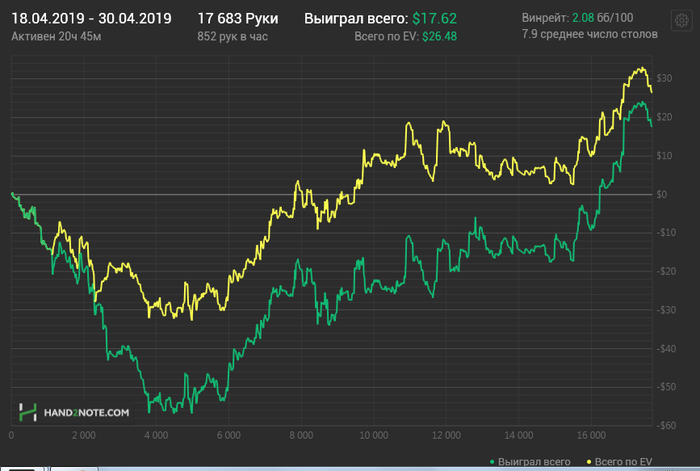The image size is (700, 471).
Task: Click the $30 y-axis label
Action: coord(664,78)
